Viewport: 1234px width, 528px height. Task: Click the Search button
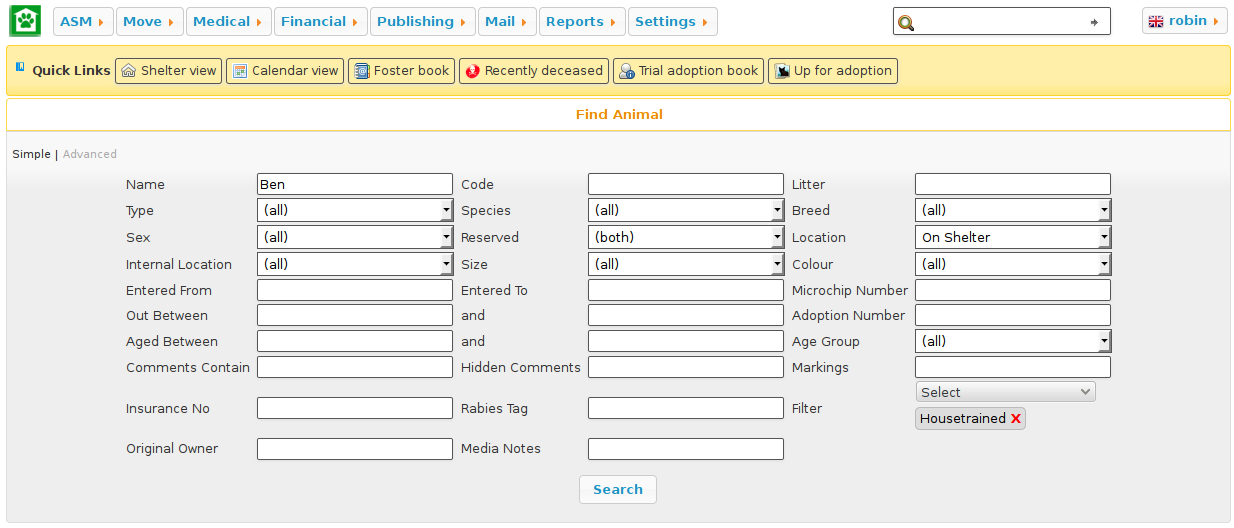click(x=617, y=489)
